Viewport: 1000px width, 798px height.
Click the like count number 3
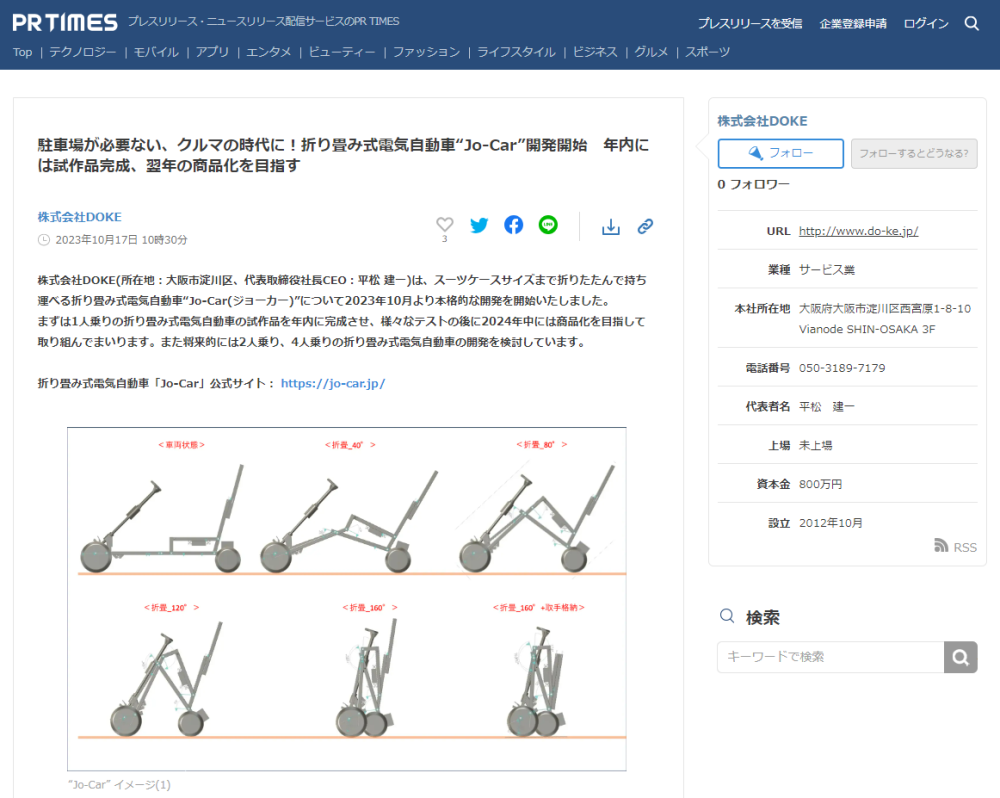(445, 239)
